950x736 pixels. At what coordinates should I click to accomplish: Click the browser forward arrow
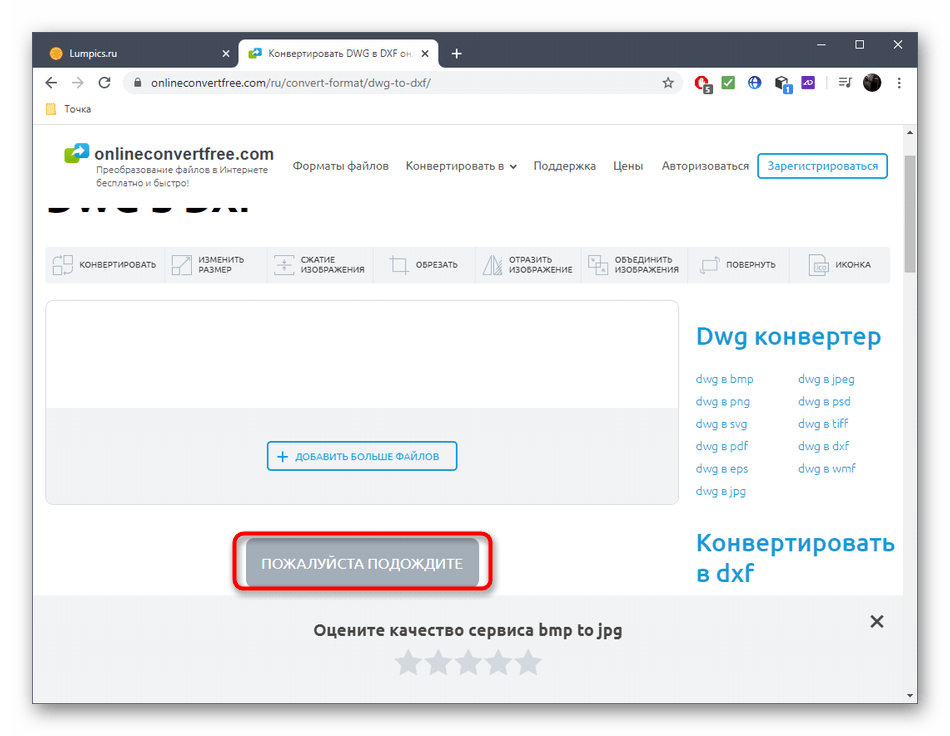78,83
